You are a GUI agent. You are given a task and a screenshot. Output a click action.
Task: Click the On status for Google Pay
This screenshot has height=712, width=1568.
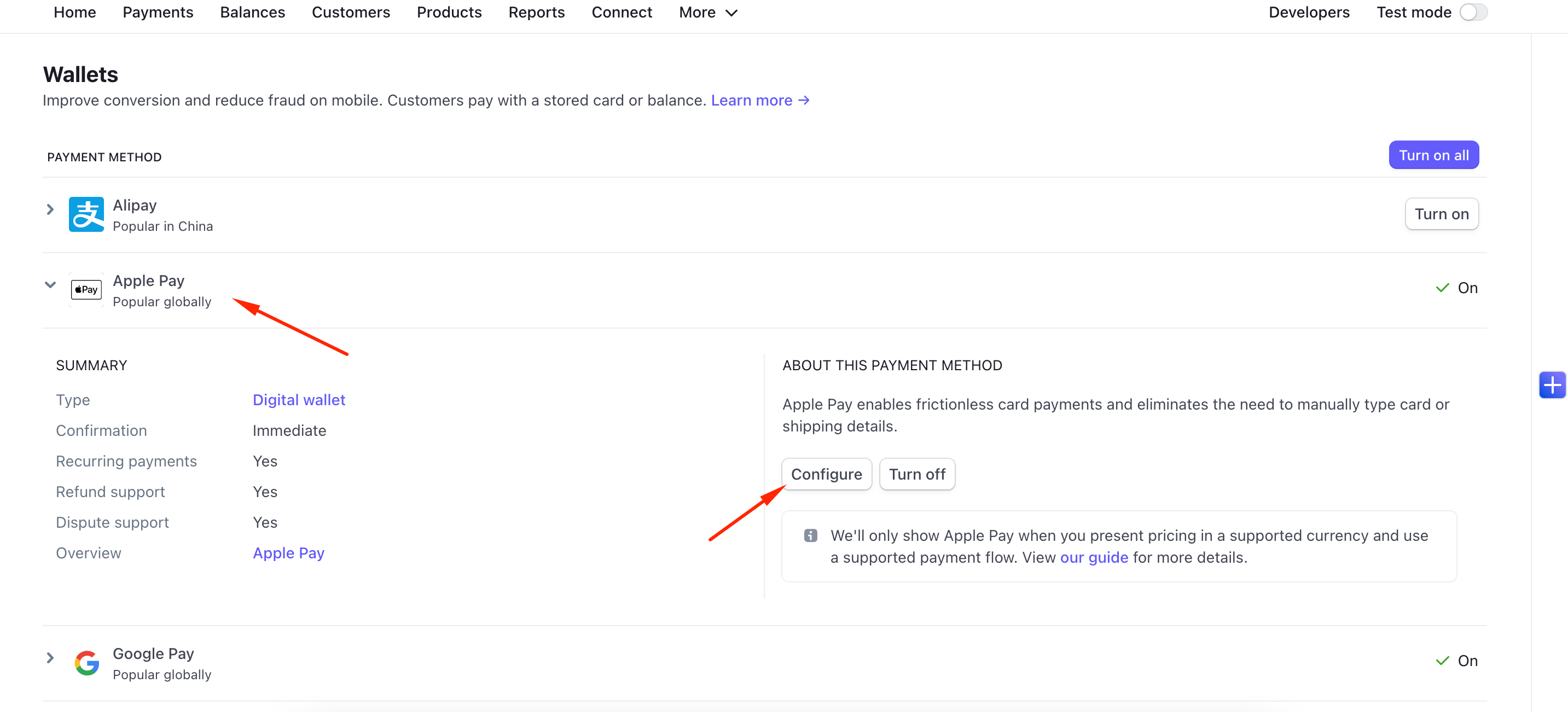(x=1467, y=661)
